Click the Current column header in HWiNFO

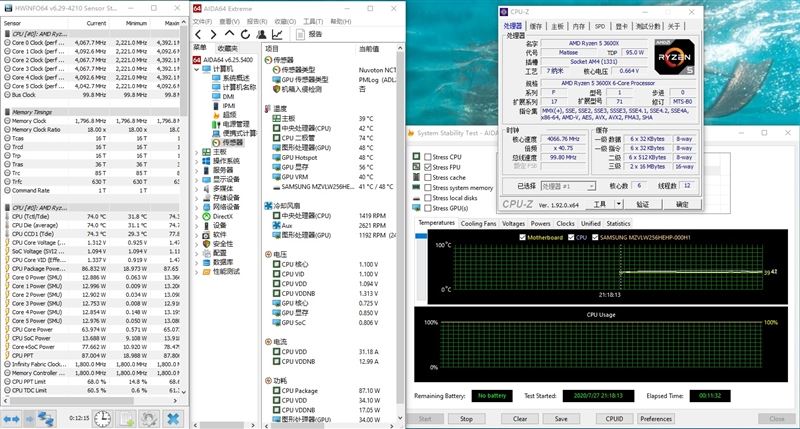pyautogui.click(x=96, y=23)
